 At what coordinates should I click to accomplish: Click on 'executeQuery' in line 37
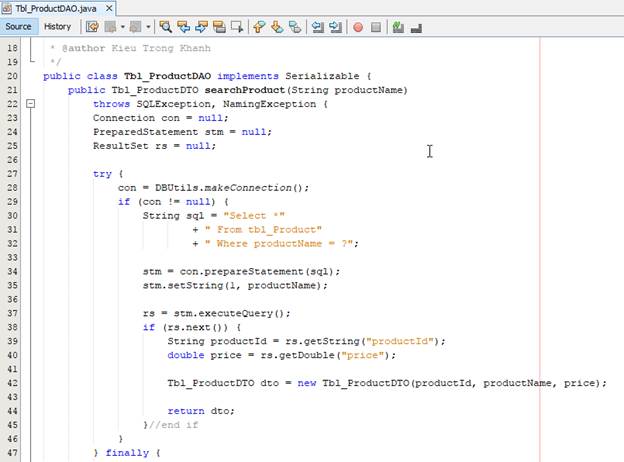coord(235,313)
